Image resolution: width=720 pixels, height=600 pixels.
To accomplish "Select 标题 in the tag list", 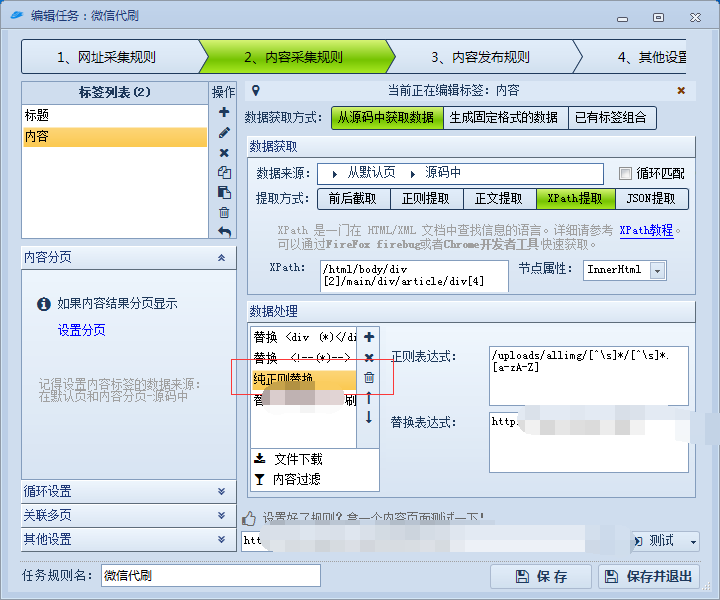I will (x=115, y=115).
